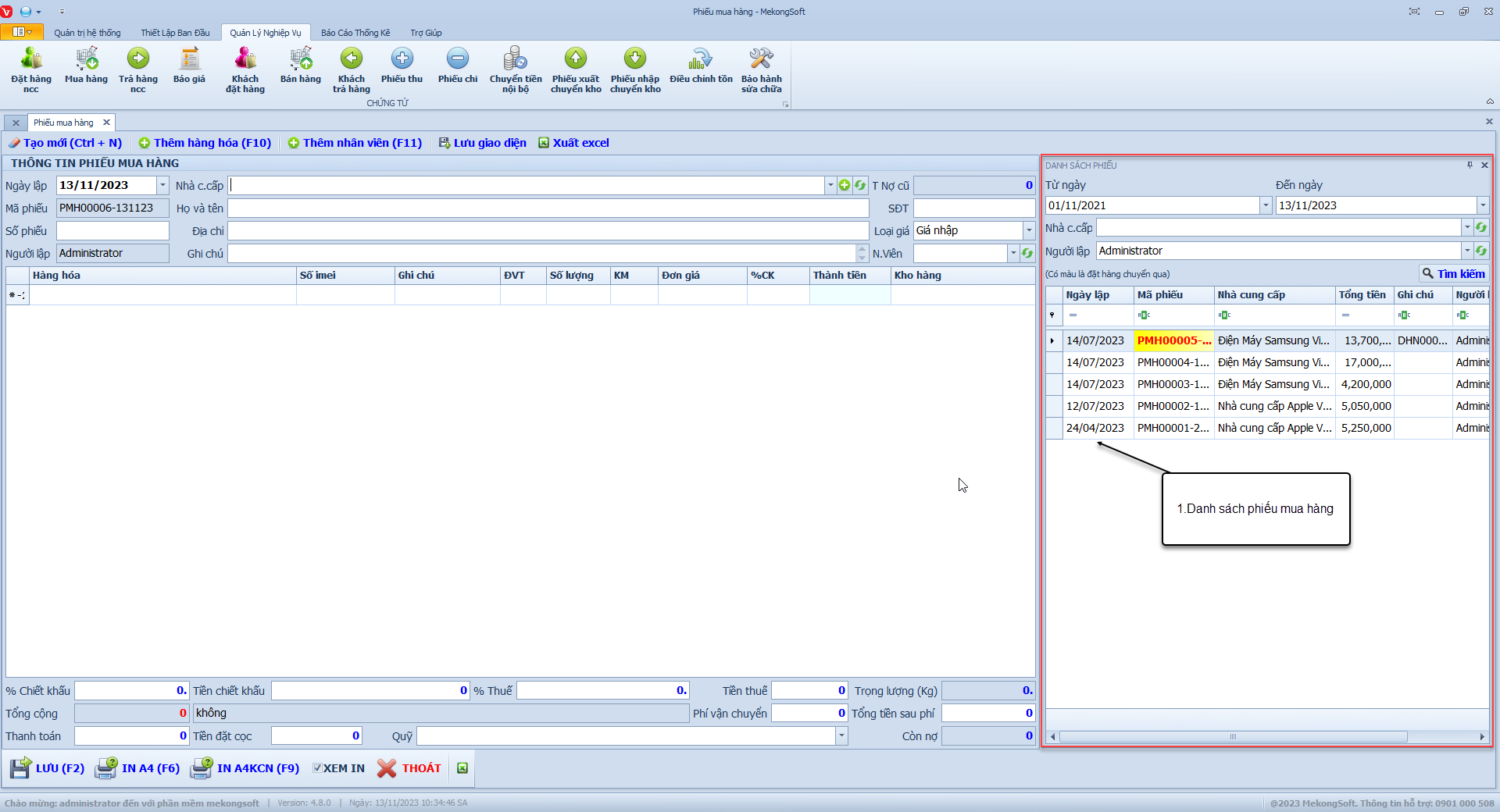Open the Quỹ fund dropdown

tap(841, 735)
